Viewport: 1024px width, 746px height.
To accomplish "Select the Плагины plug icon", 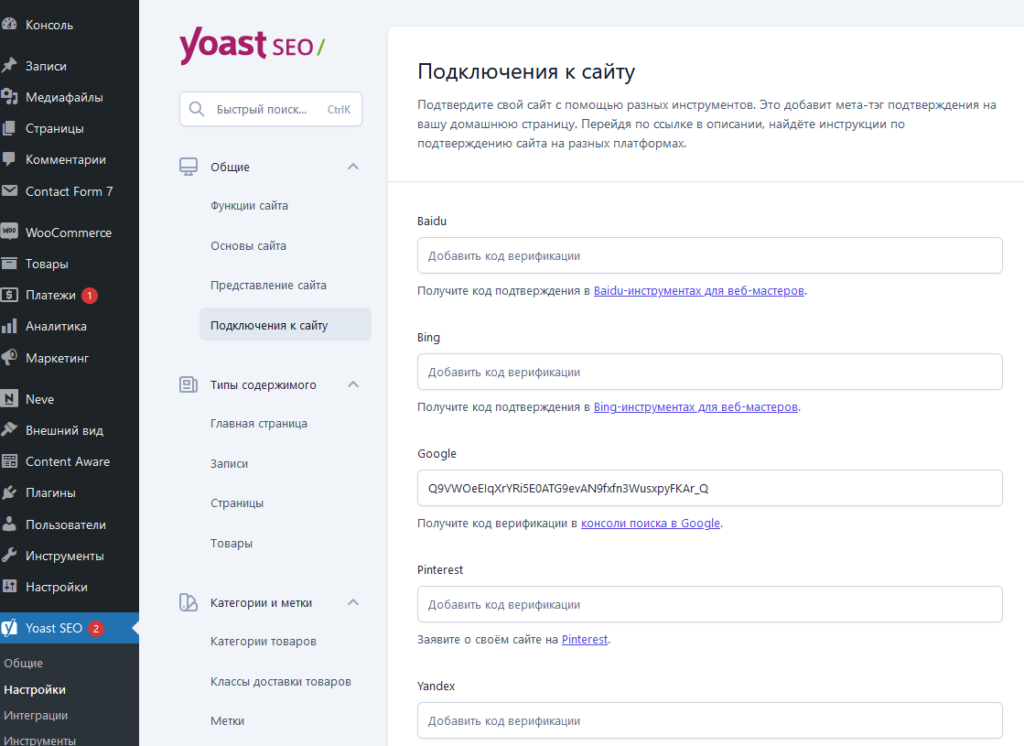I will (9, 493).
